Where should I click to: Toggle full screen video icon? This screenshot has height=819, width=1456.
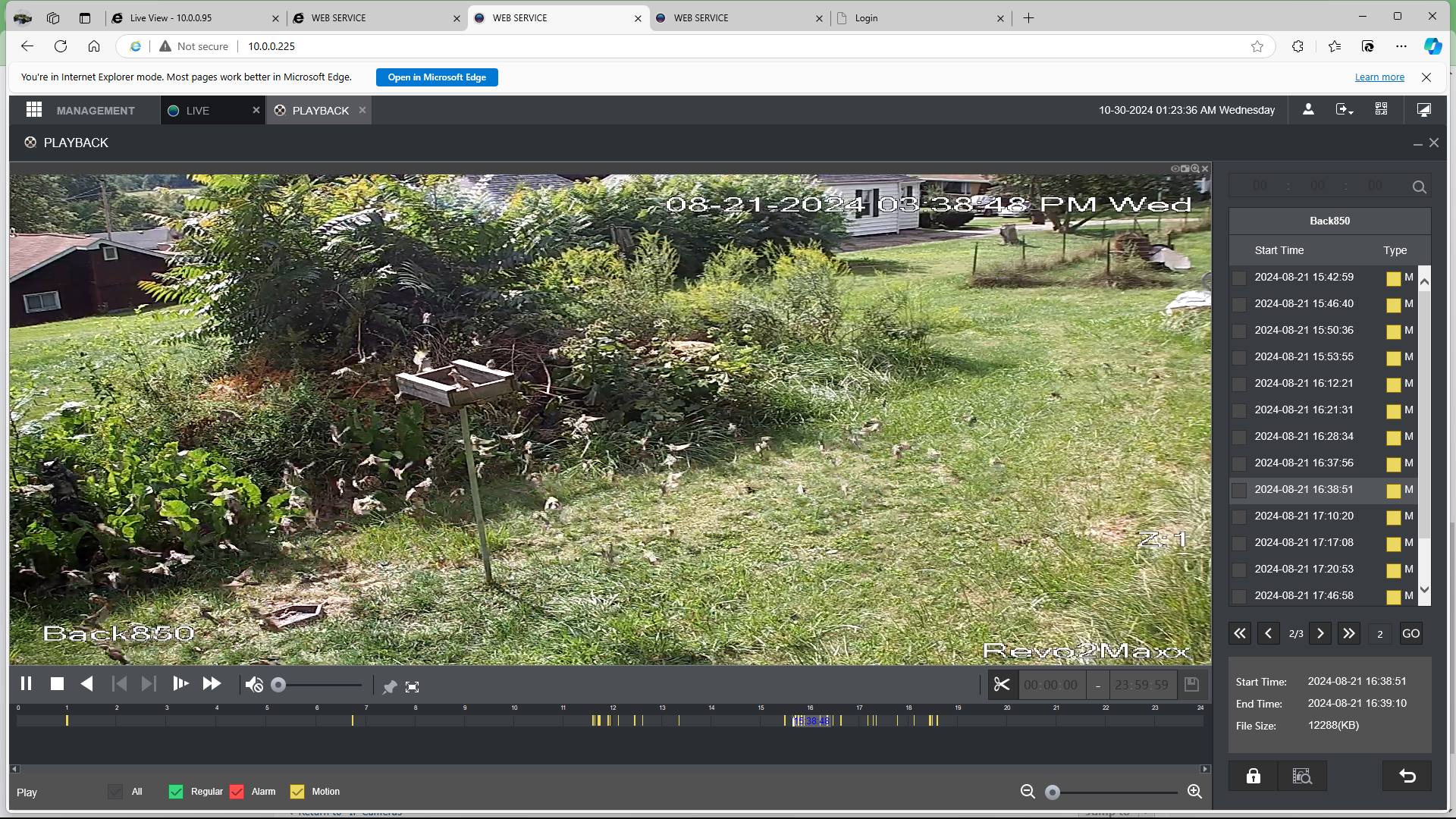[x=412, y=687]
